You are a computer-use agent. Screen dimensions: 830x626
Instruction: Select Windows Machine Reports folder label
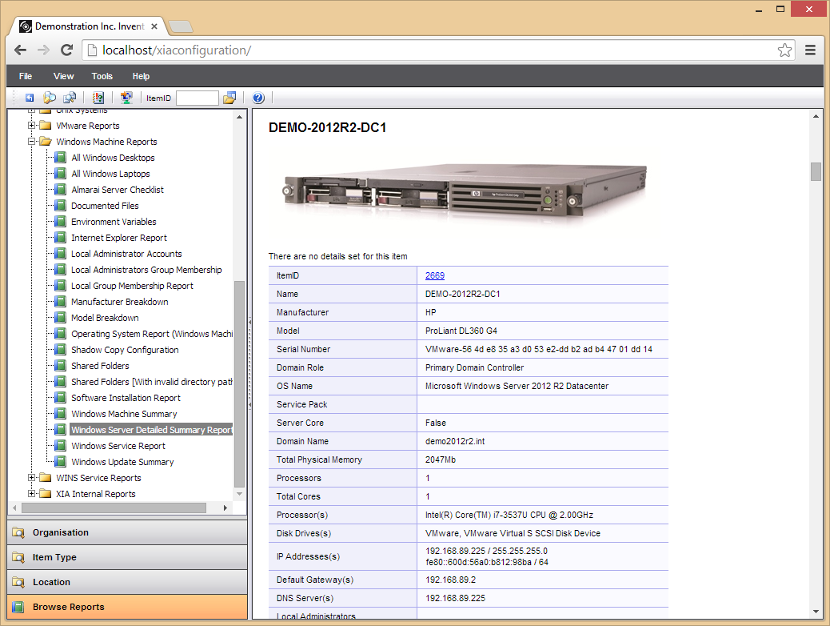(107, 141)
